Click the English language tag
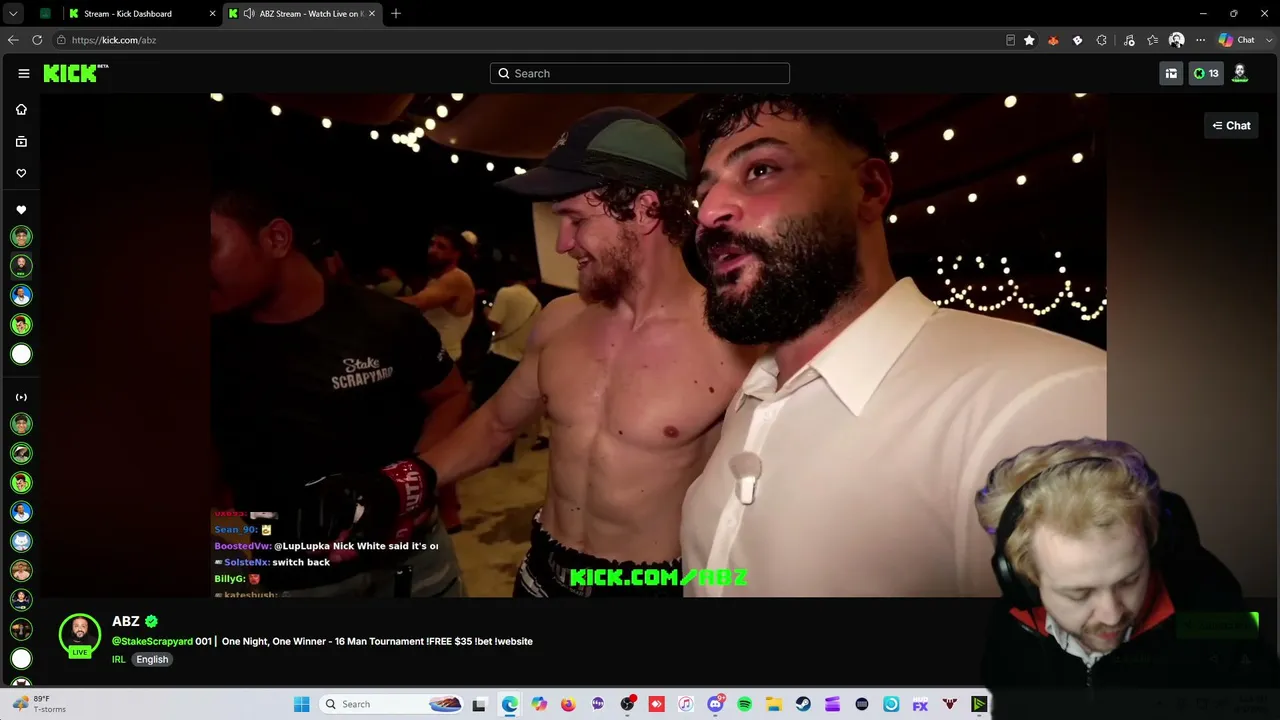 click(152, 659)
